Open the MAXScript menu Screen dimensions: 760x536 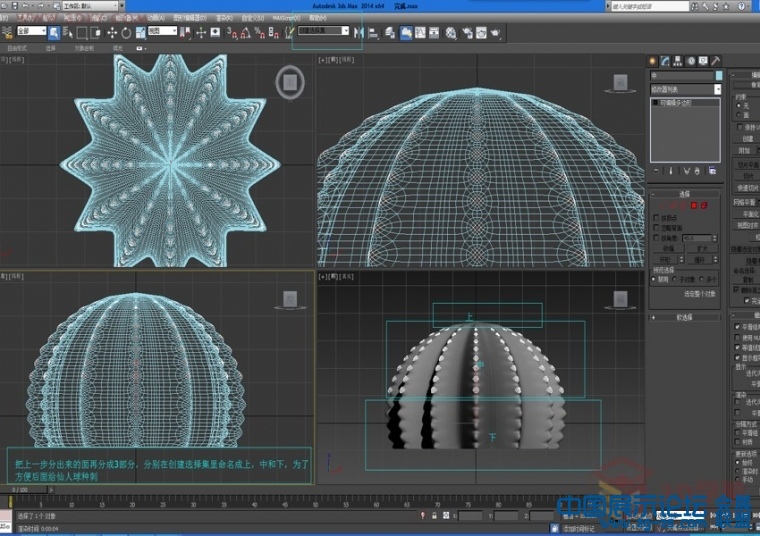point(286,18)
